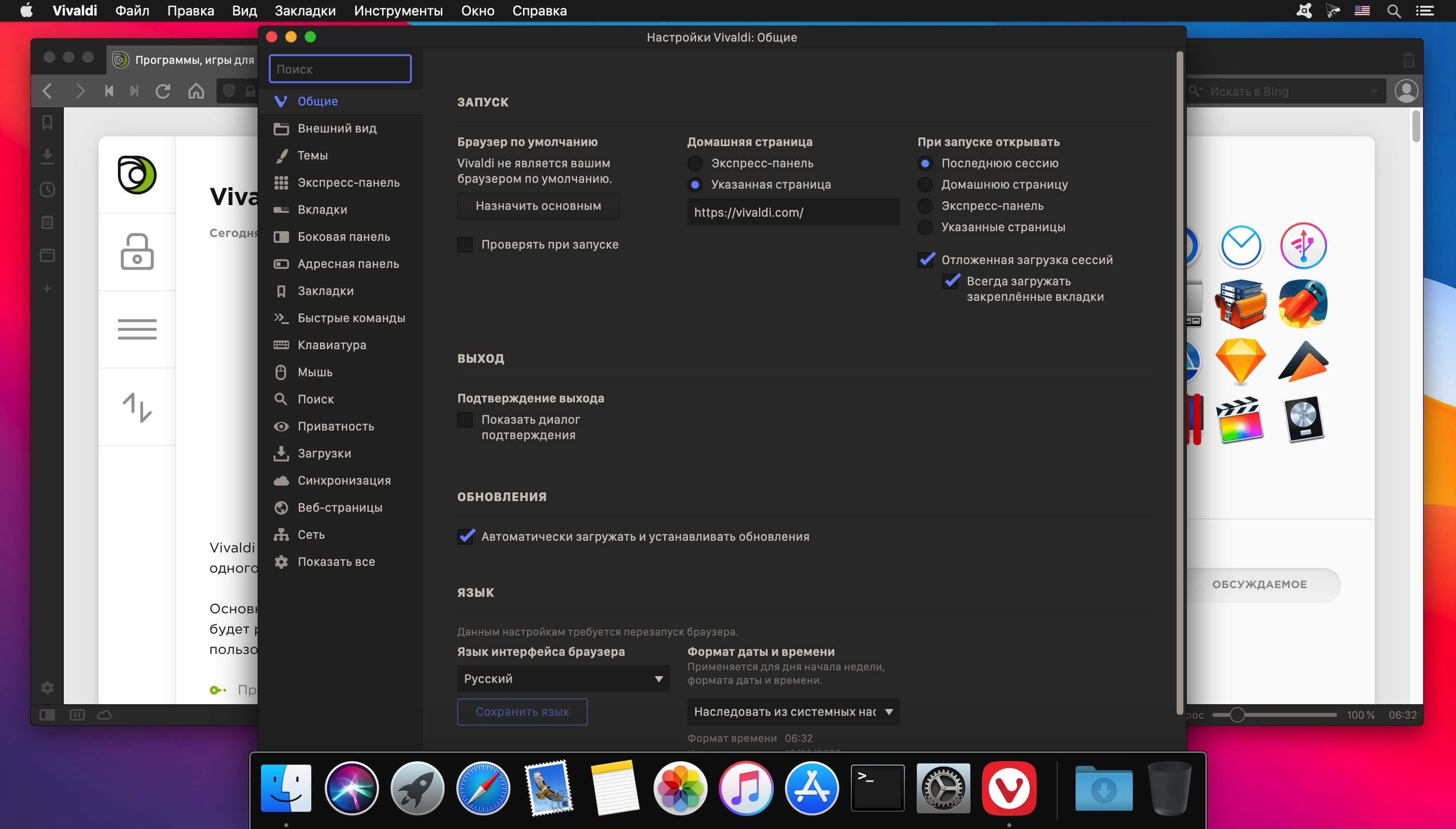Open the Правка menu
1456x829 pixels.
[190, 11]
